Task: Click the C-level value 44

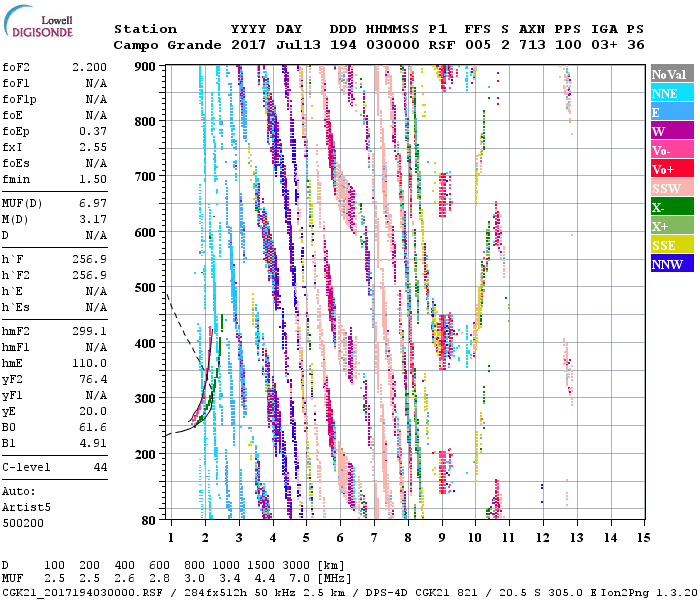Action: (100, 467)
